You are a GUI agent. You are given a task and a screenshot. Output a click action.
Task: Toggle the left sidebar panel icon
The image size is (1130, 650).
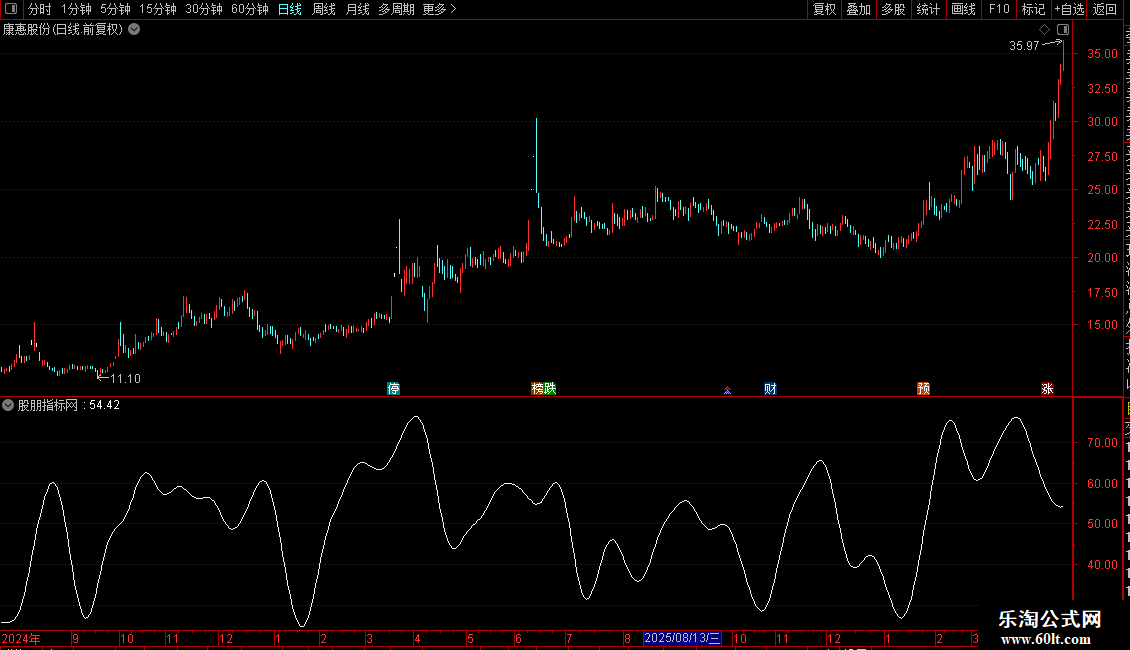[x=11, y=9]
